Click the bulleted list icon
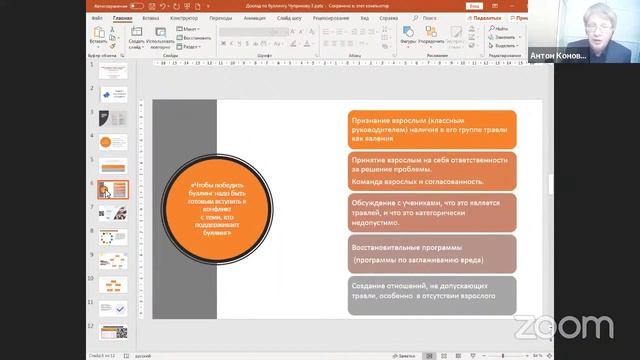This screenshot has width=640, height=360. pos(326,32)
